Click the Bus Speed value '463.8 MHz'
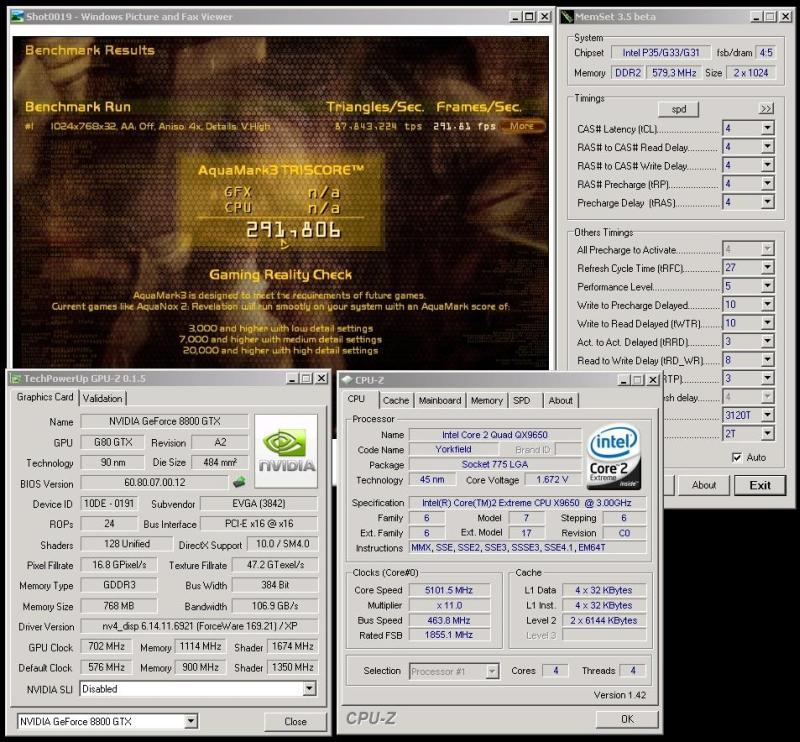 coord(449,621)
